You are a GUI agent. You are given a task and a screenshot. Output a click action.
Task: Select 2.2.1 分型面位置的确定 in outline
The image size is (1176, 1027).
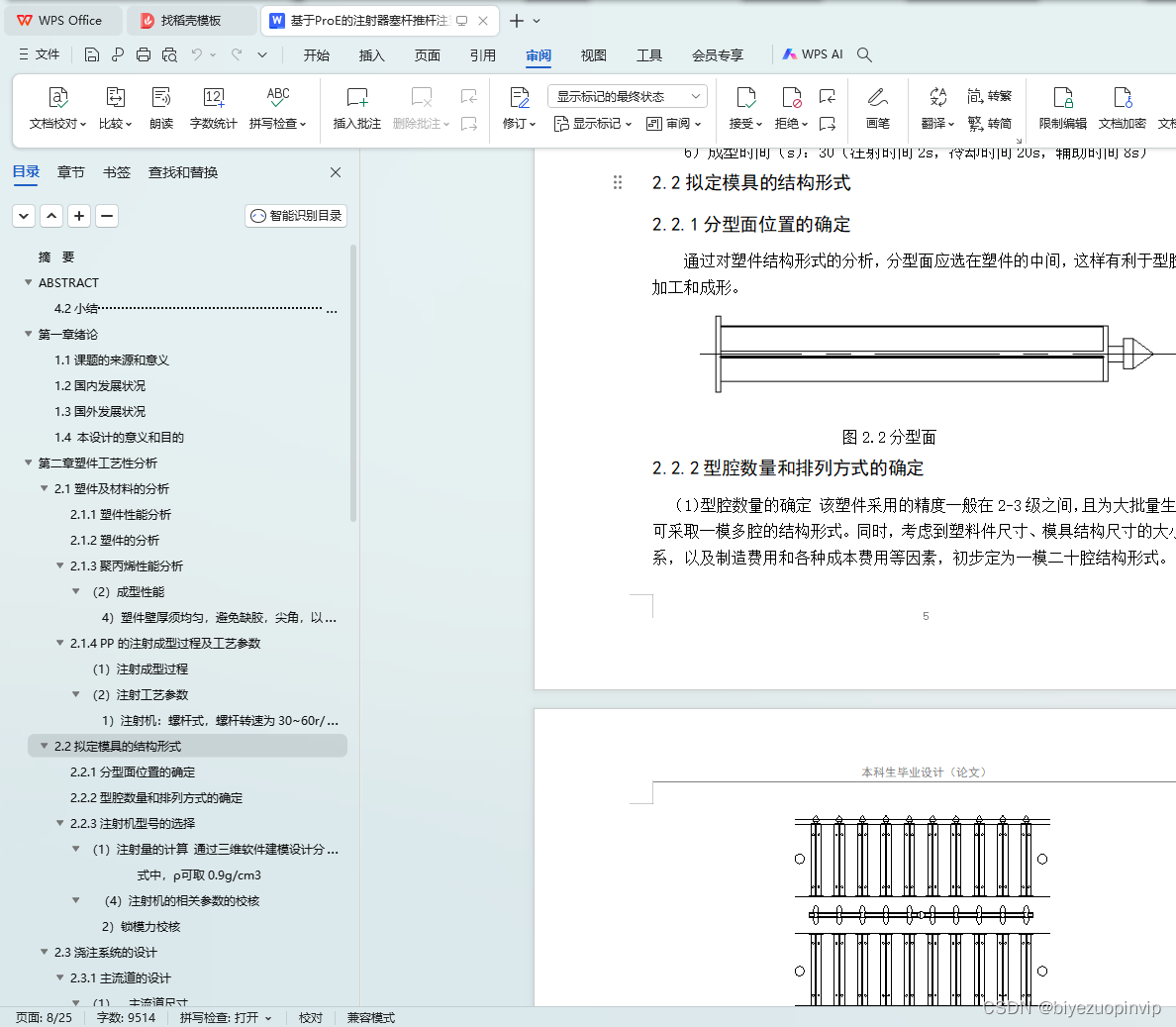pyautogui.click(x=133, y=771)
